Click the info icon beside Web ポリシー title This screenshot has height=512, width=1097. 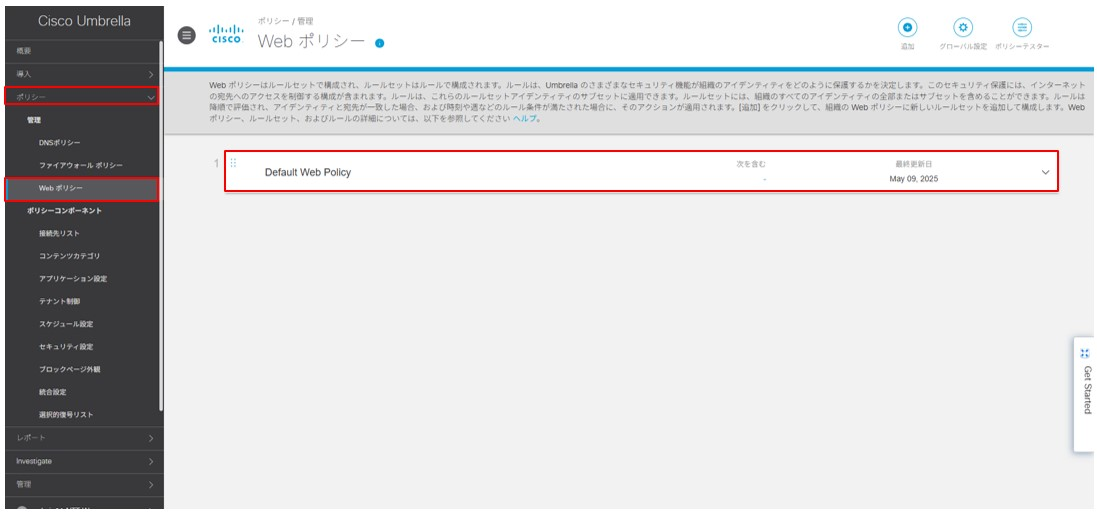(x=379, y=43)
